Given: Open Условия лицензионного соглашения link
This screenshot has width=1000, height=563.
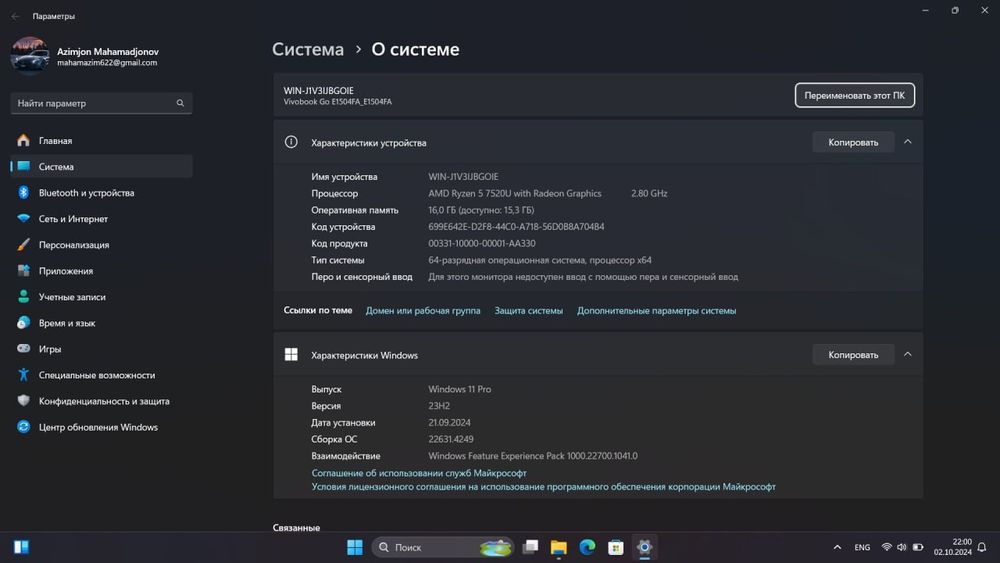Looking at the screenshot, I should point(543,486).
